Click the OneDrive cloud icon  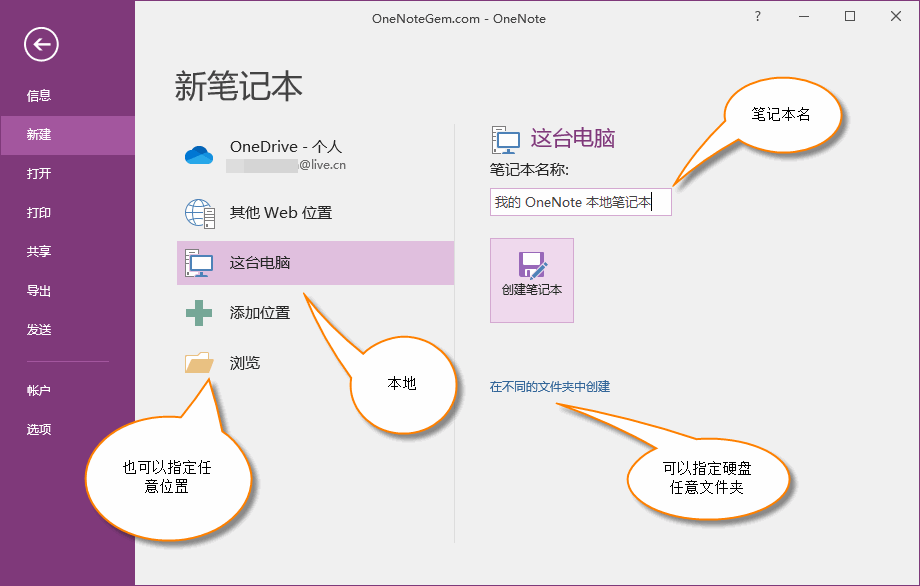click(x=199, y=155)
